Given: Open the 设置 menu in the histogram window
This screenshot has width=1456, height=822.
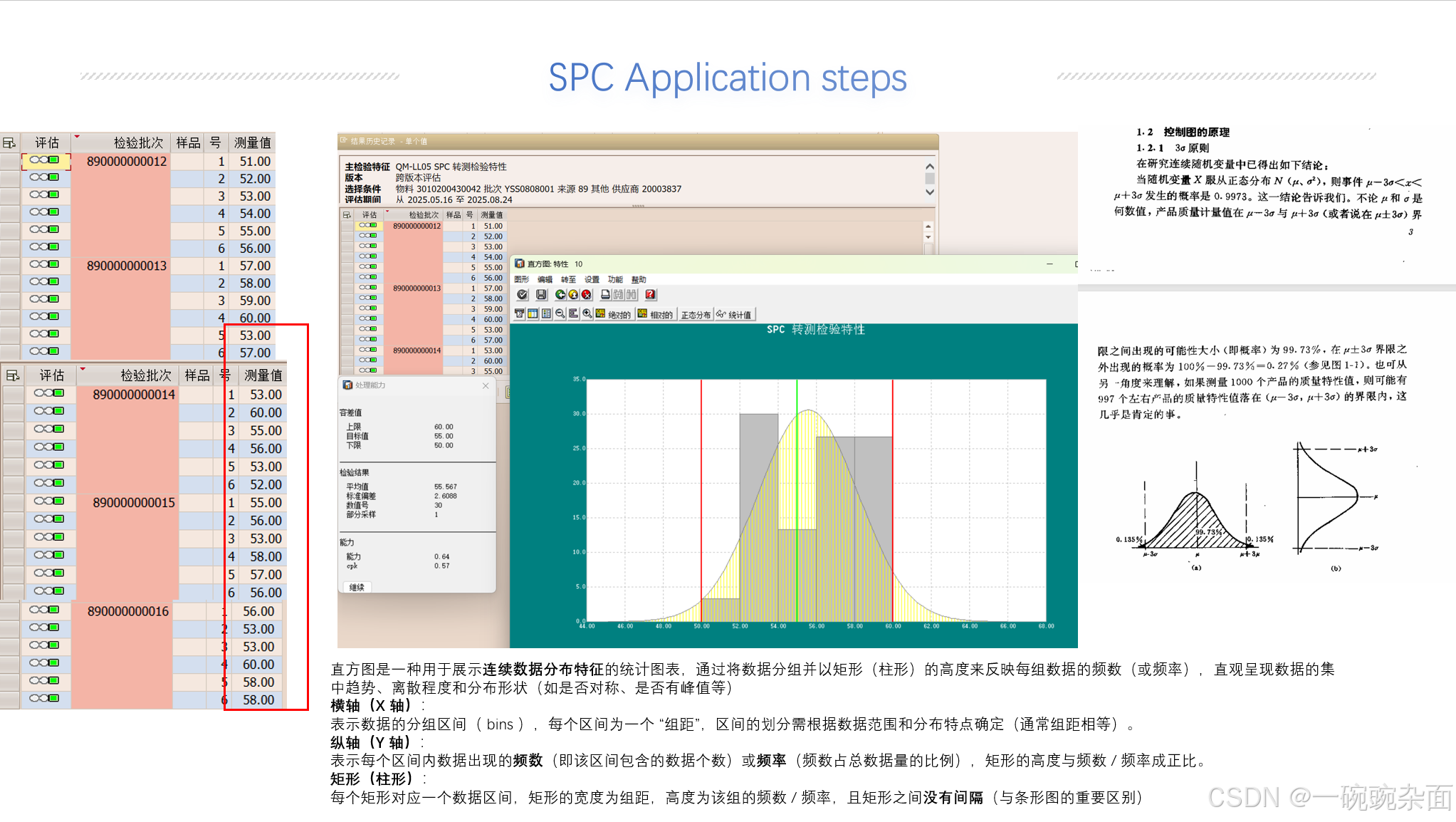Looking at the screenshot, I should click(592, 279).
